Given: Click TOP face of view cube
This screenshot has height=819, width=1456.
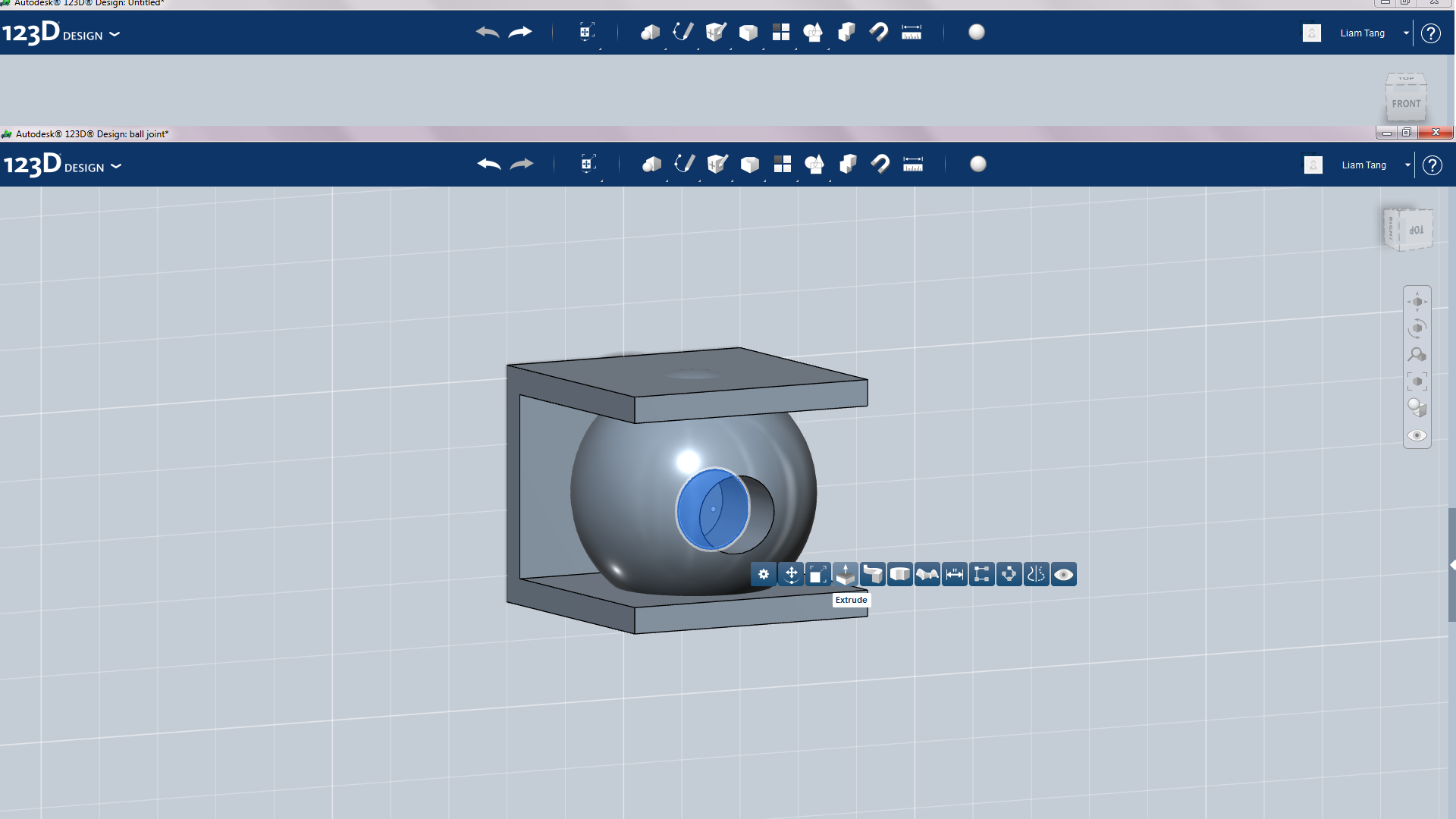Looking at the screenshot, I should tap(1416, 230).
